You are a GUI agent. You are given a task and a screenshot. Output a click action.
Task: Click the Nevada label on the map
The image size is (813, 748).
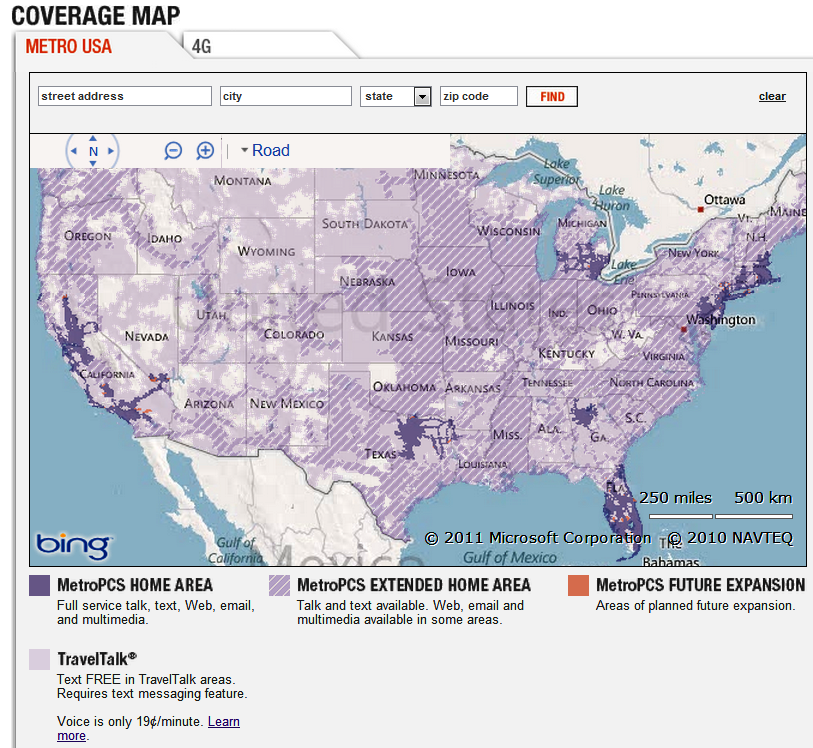click(147, 336)
